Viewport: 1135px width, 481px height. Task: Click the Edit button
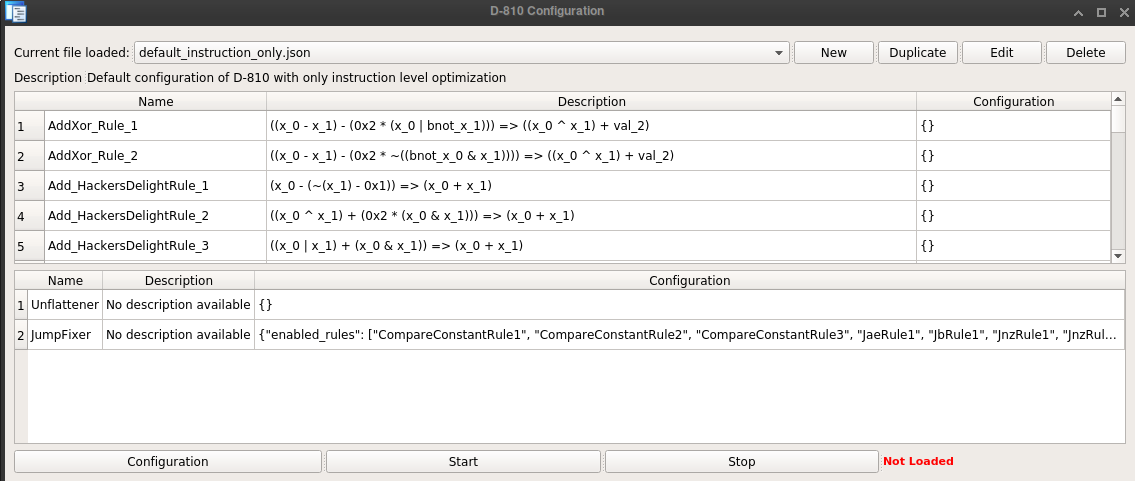point(1001,53)
